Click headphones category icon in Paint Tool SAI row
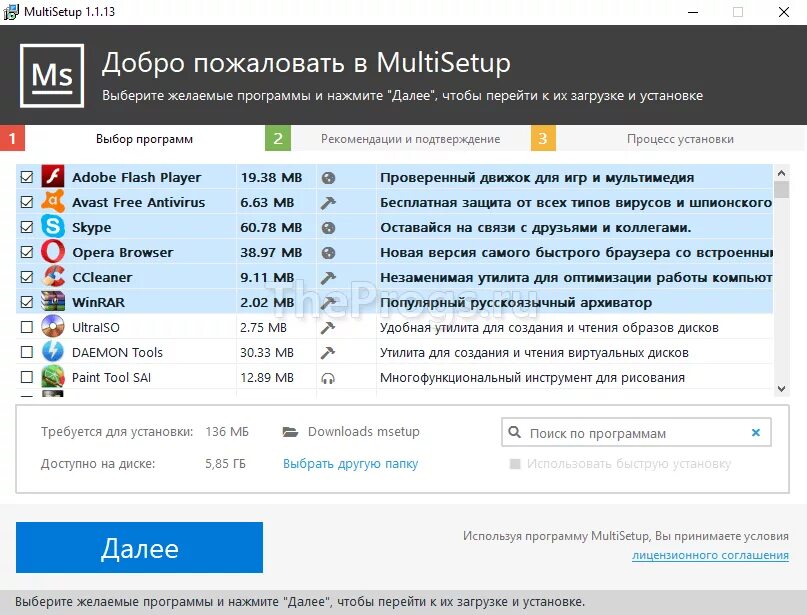 [328, 378]
